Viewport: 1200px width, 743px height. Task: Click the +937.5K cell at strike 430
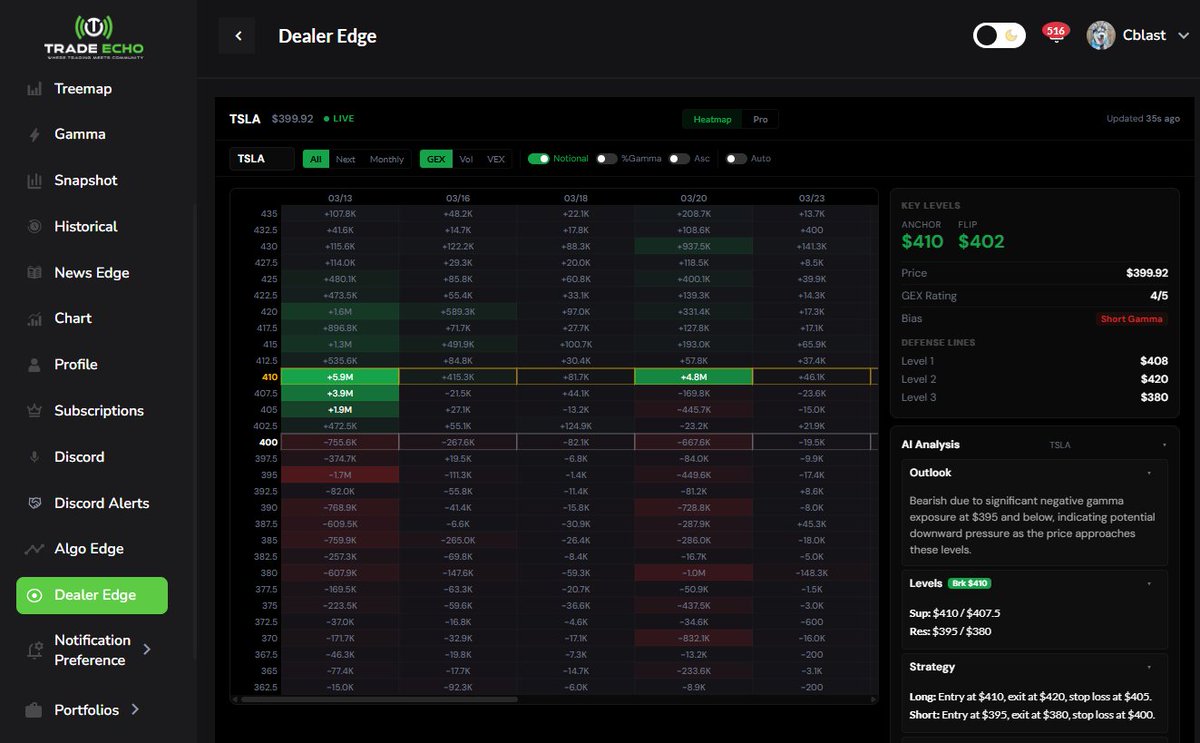[x=693, y=246]
